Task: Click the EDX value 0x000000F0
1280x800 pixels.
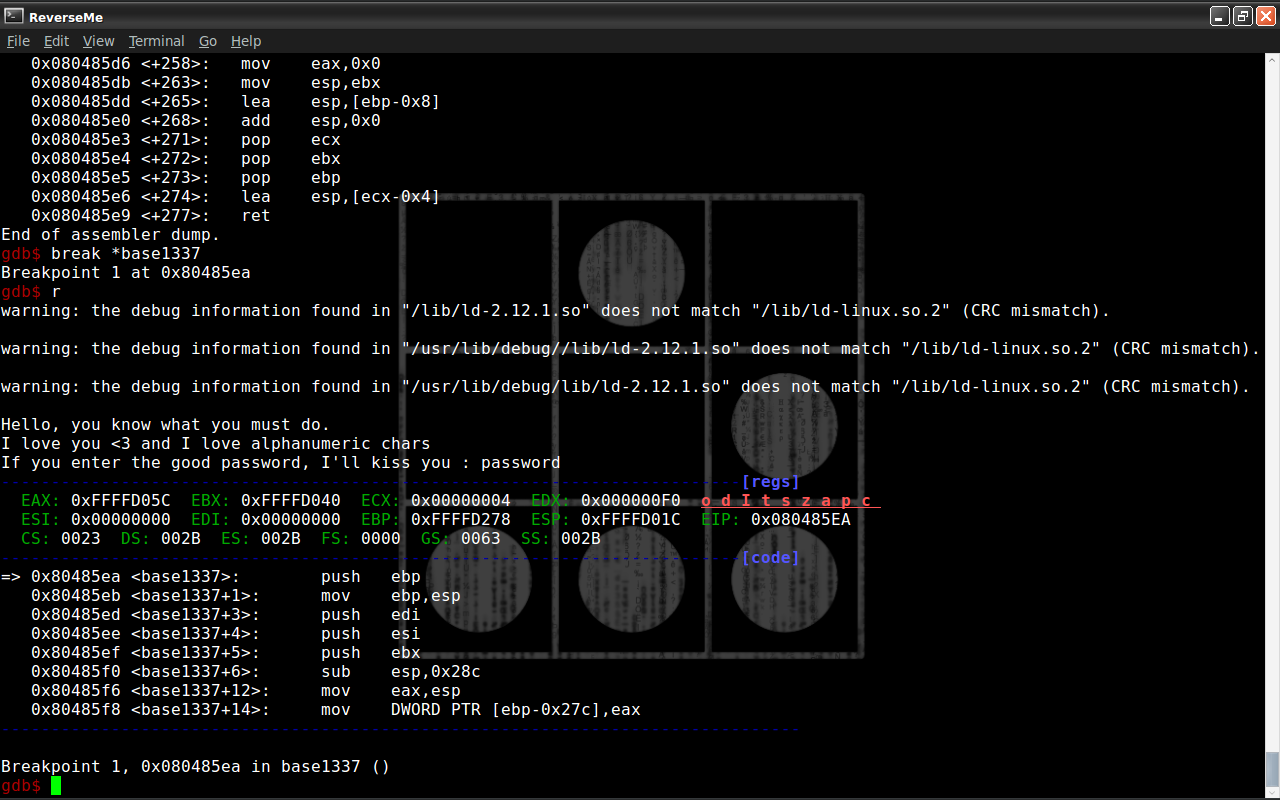Action: (x=631, y=501)
